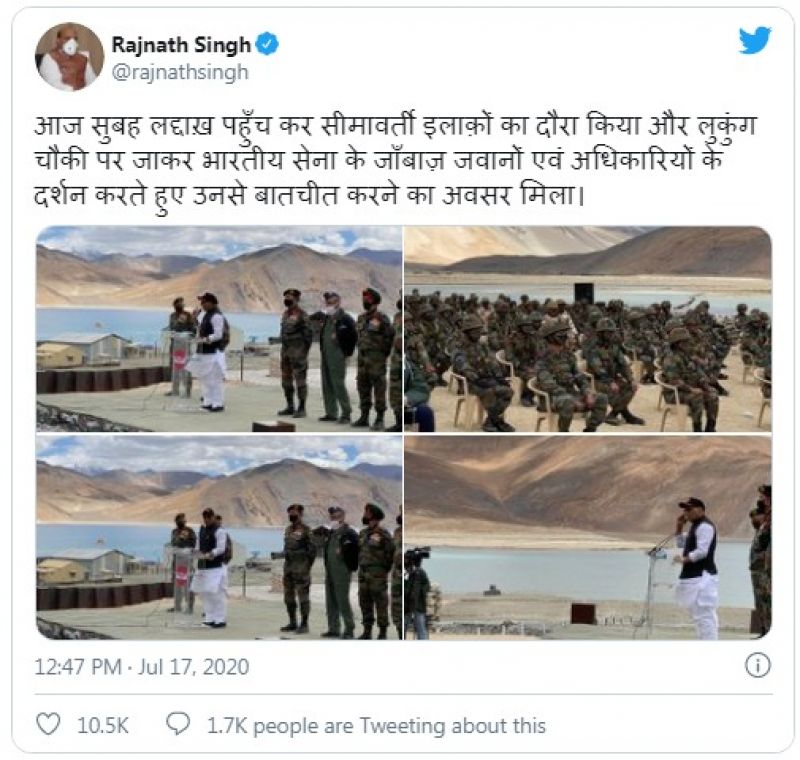Open the top-left photo of the podium speech
Viewport: 800px width, 760px height.
219,329
